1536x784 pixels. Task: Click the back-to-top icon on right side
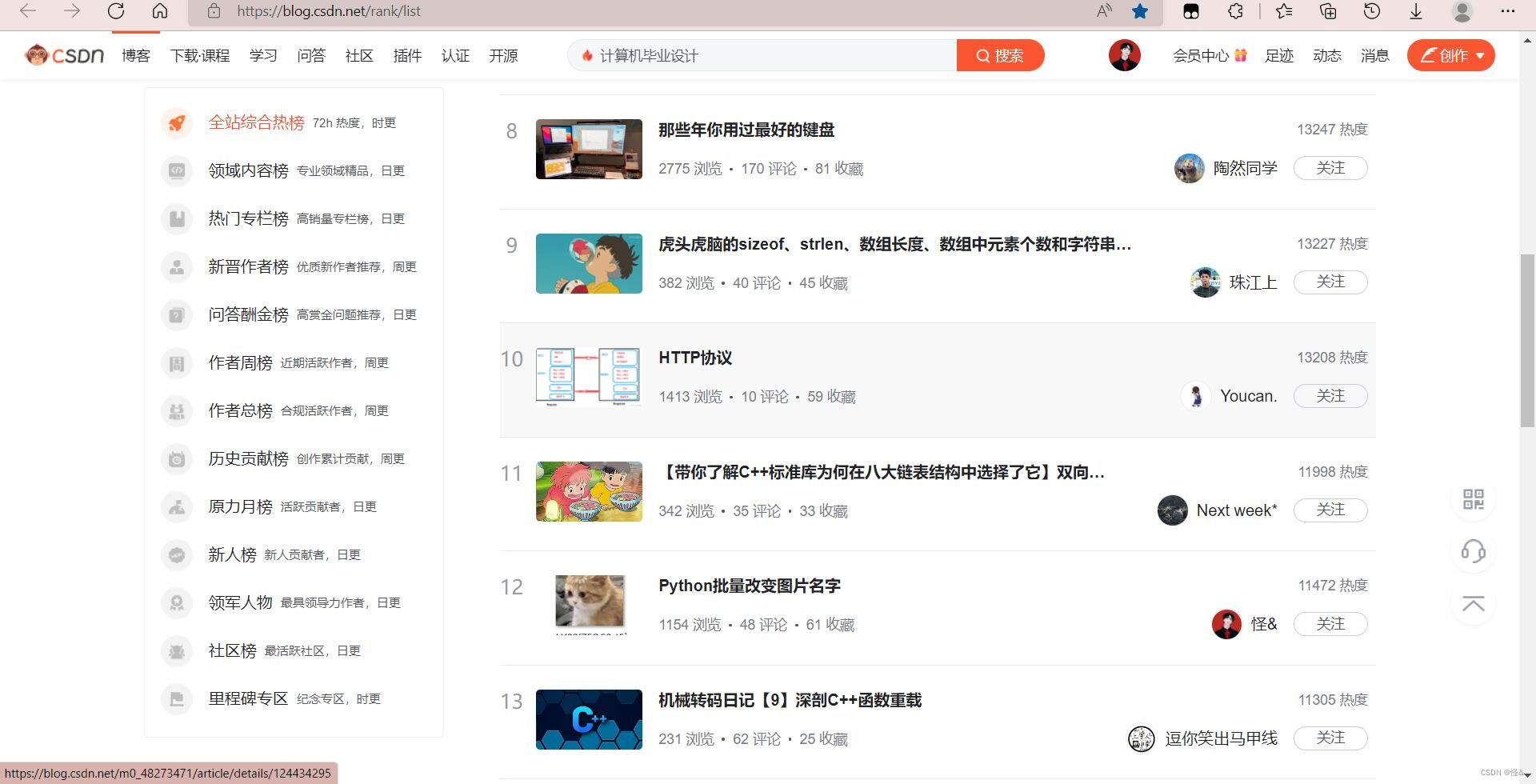click(1473, 604)
